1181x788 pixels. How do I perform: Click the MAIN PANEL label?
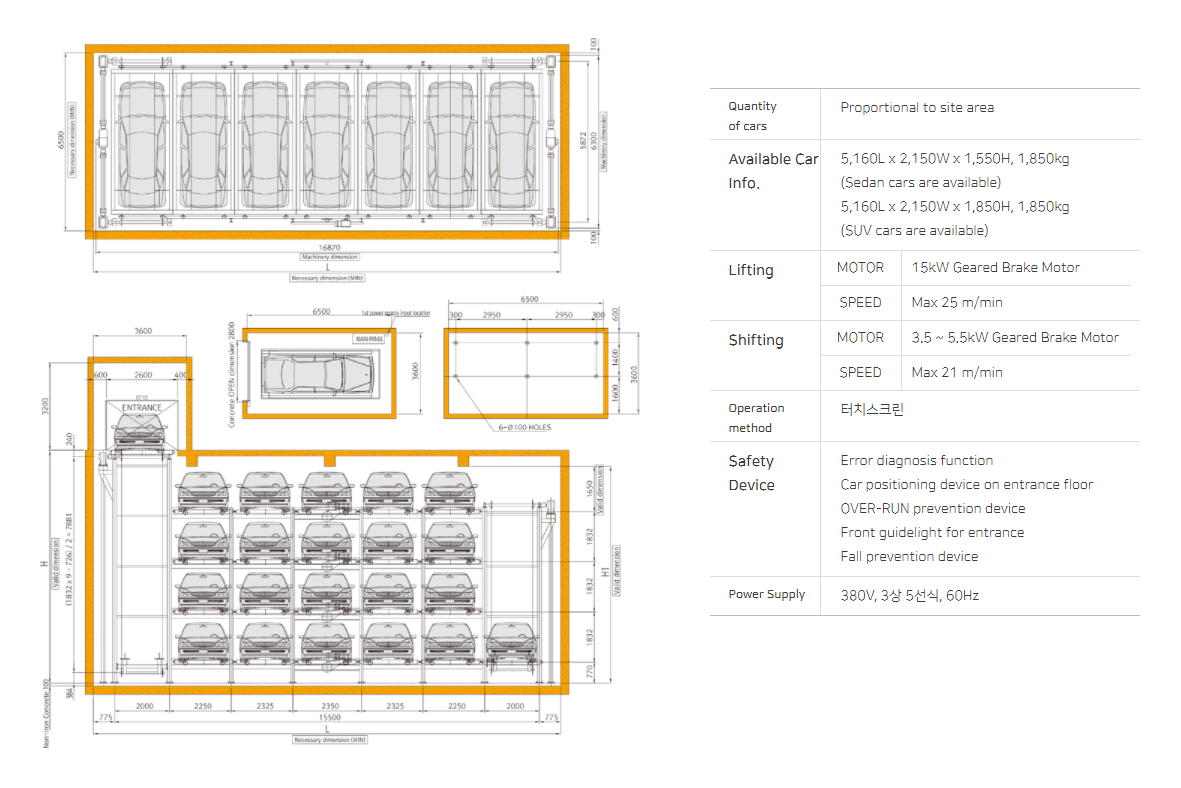(369, 339)
